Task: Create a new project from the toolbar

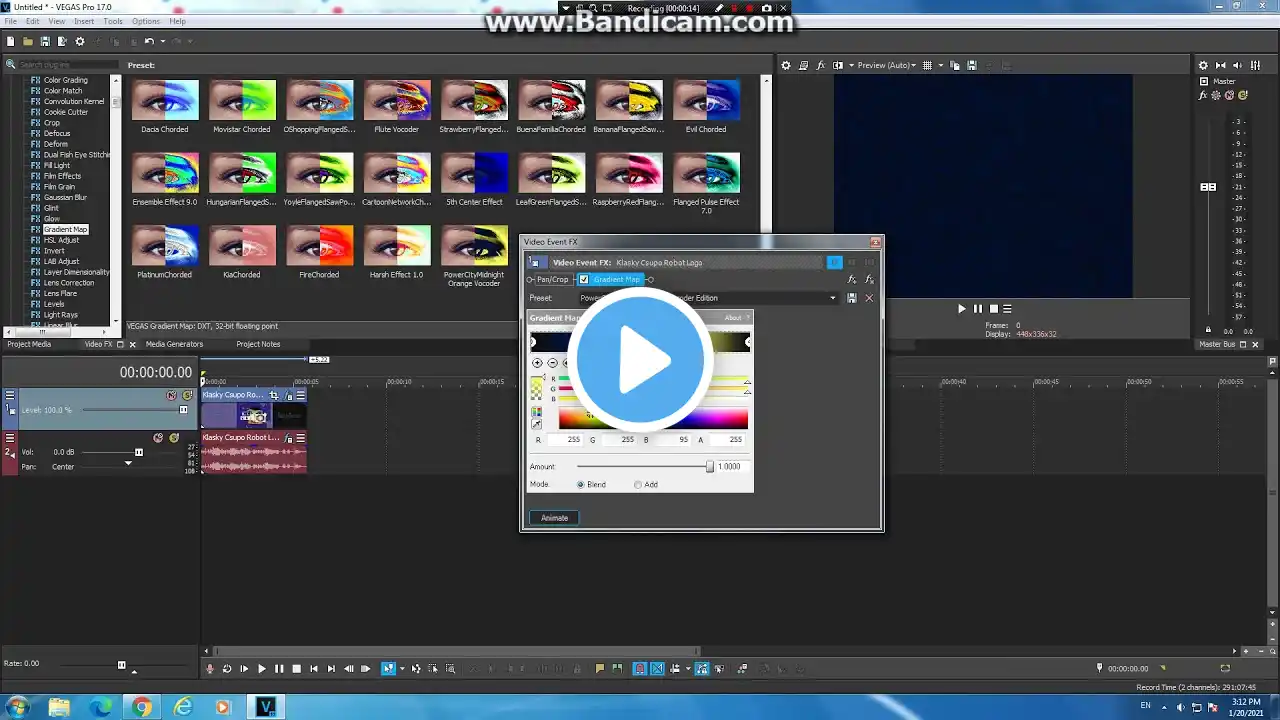Action: coord(11,41)
